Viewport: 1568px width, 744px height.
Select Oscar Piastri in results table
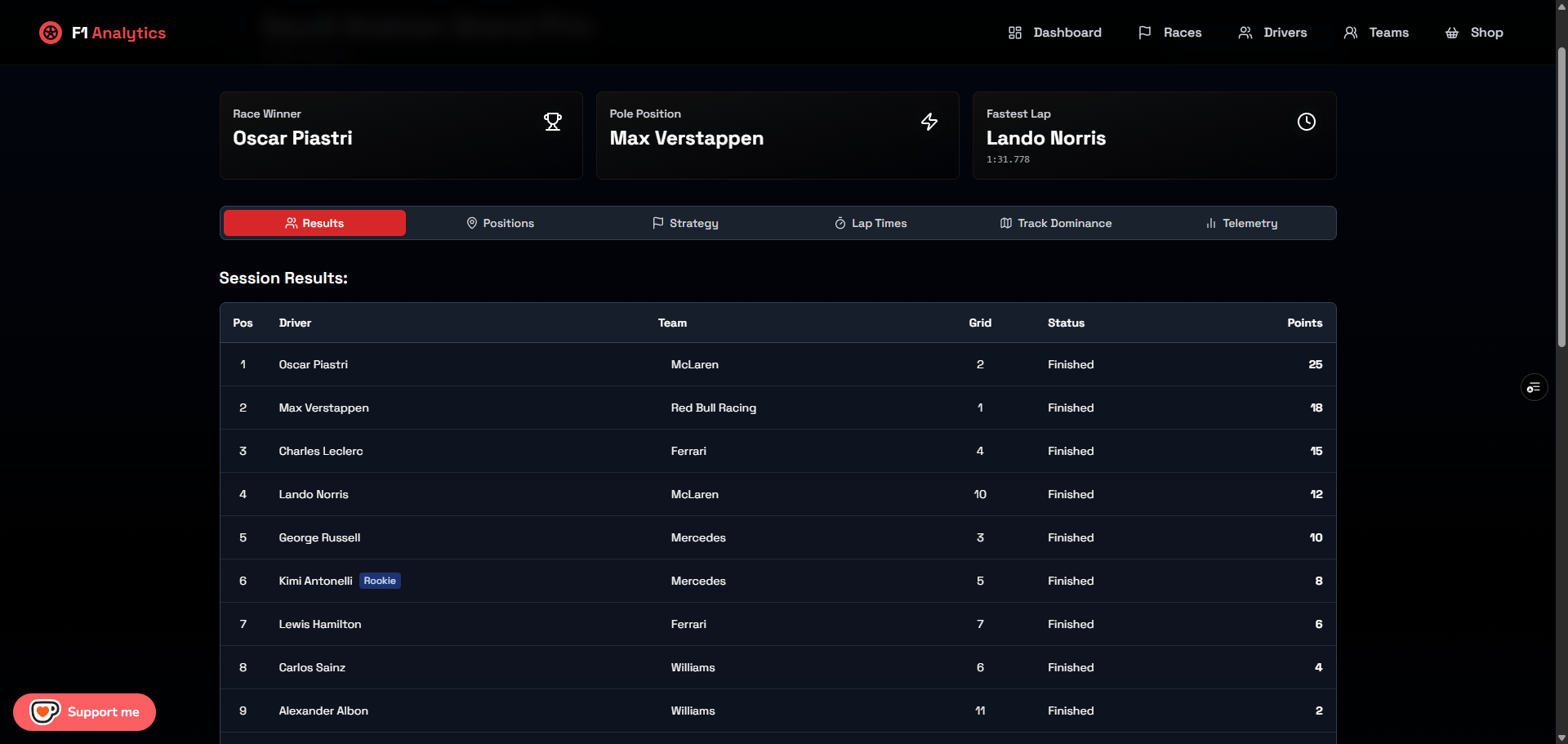pyautogui.click(x=313, y=364)
